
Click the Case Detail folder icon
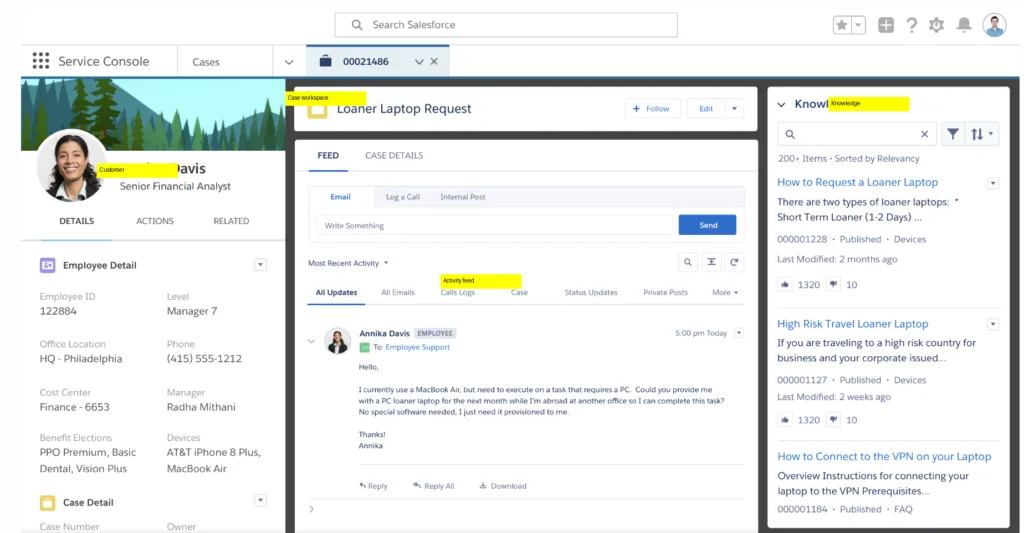(47, 502)
